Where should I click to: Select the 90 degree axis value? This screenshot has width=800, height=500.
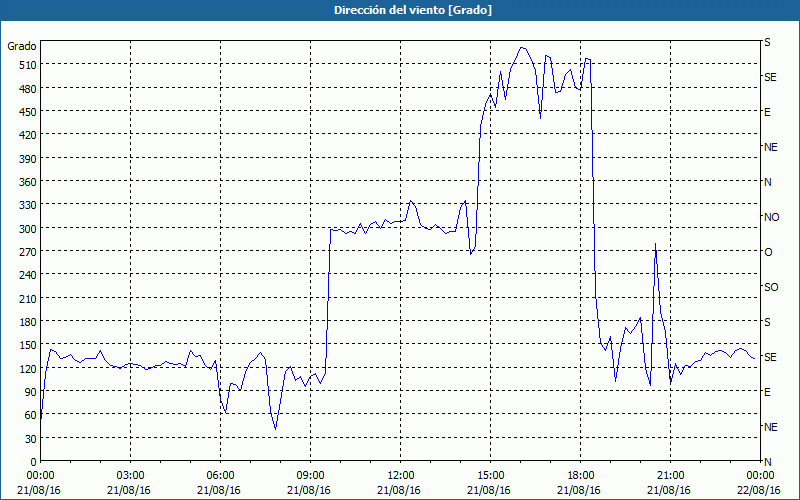pos(31,392)
